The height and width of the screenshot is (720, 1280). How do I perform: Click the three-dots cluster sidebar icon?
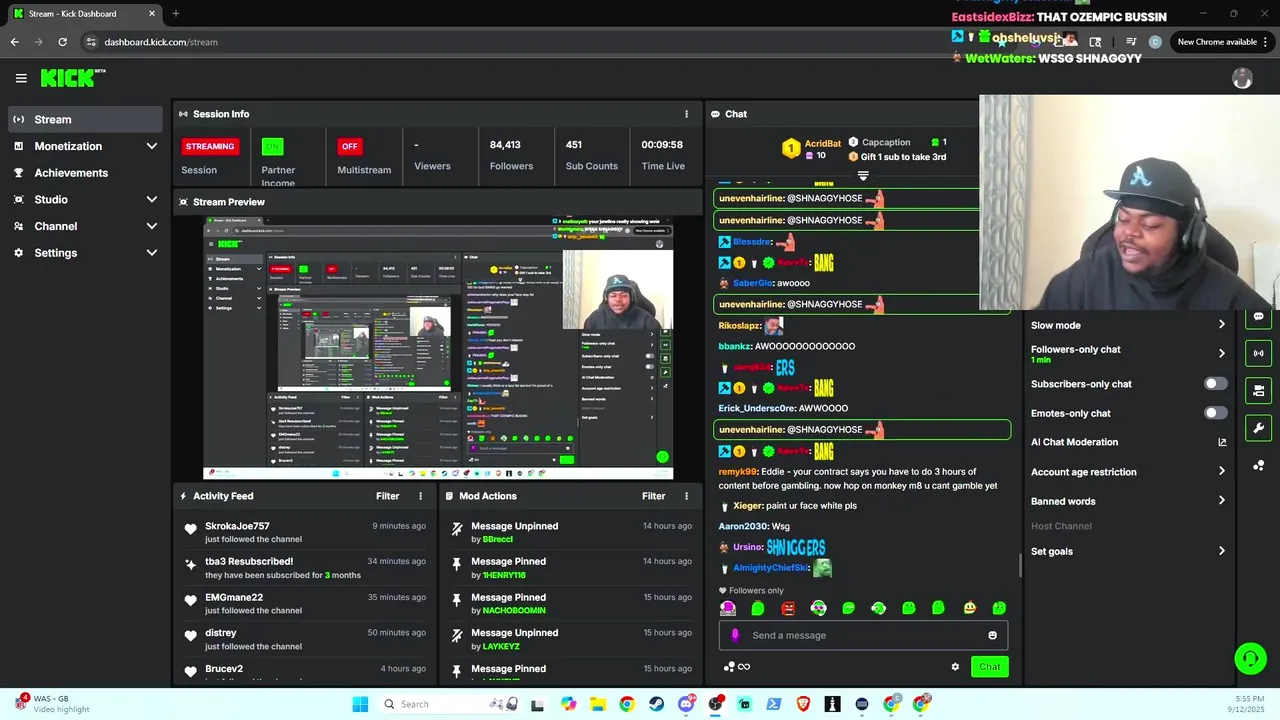[x=1258, y=466]
